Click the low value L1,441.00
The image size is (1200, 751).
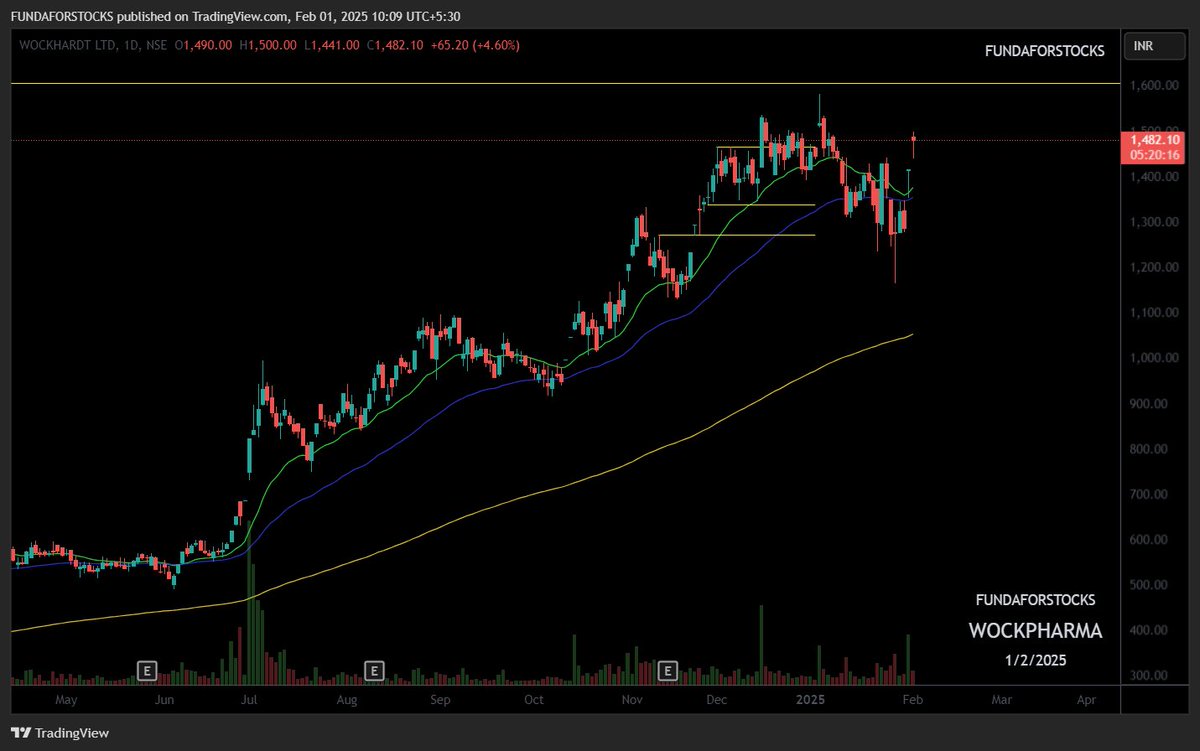333,45
